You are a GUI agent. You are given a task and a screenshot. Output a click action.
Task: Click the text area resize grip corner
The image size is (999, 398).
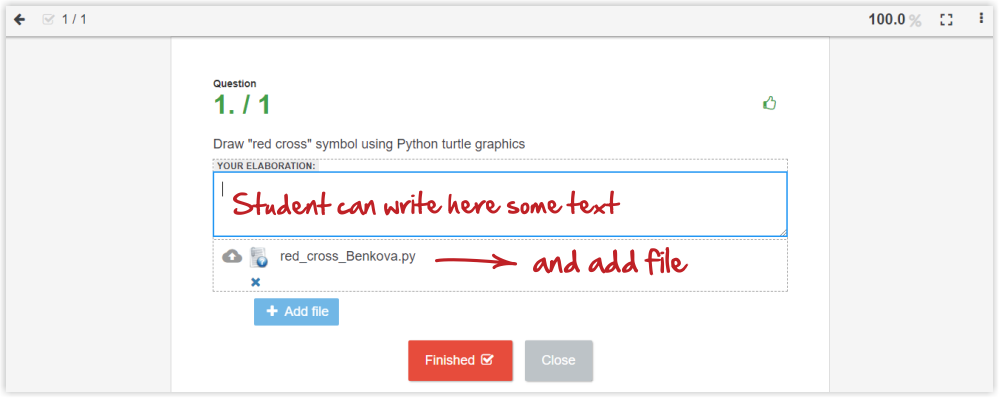783,232
